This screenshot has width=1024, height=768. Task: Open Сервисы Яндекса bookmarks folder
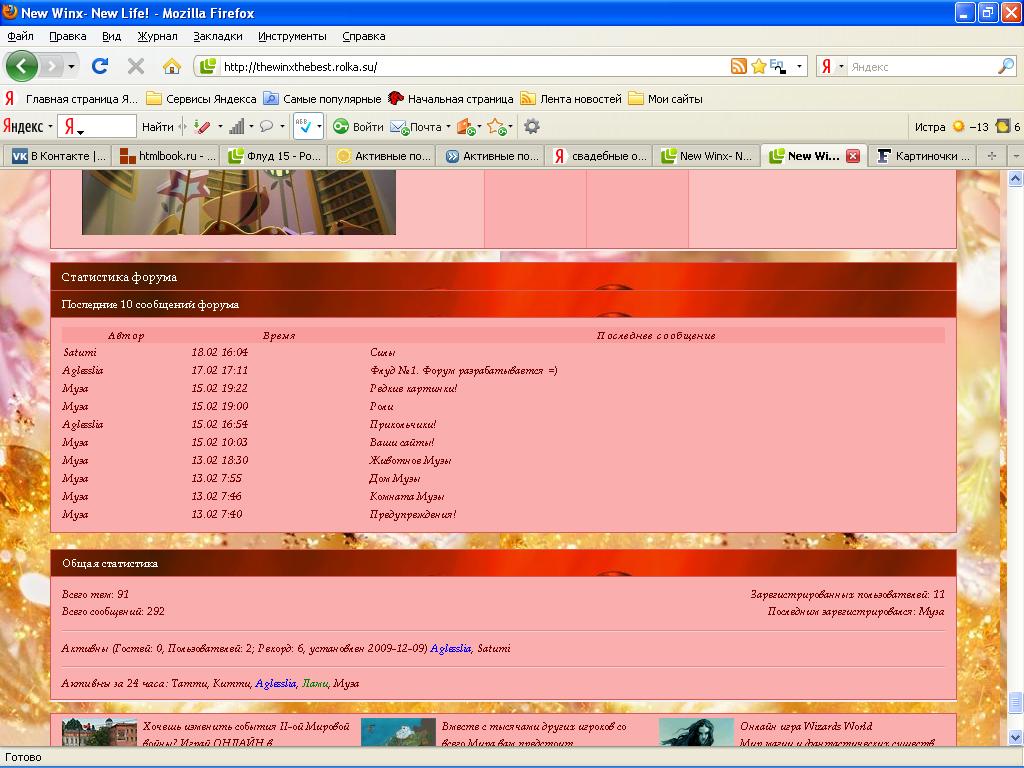[x=201, y=99]
